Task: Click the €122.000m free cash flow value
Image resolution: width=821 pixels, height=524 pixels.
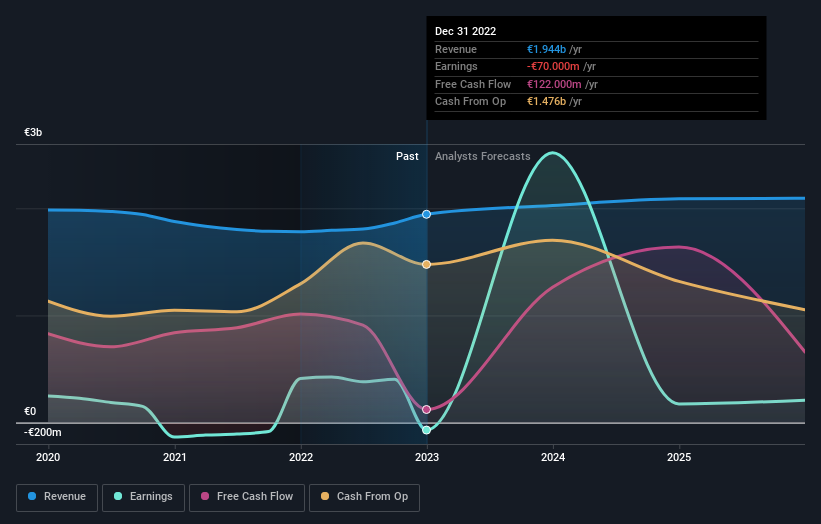Action: coord(554,84)
